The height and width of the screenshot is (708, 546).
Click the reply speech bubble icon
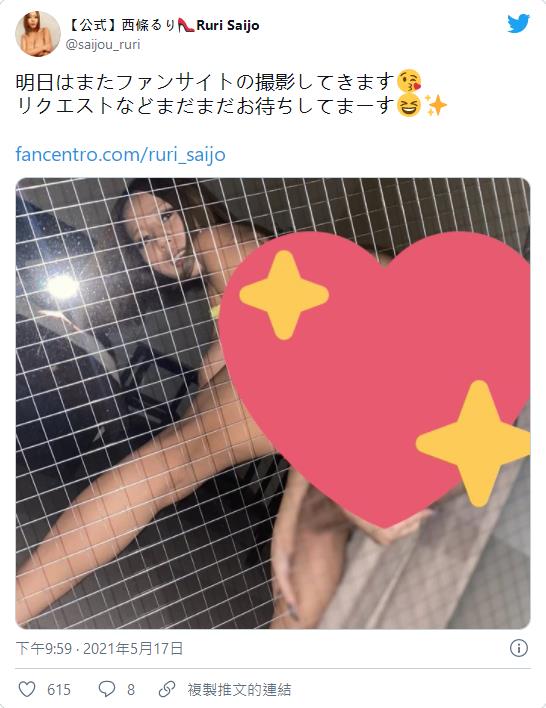tap(107, 689)
